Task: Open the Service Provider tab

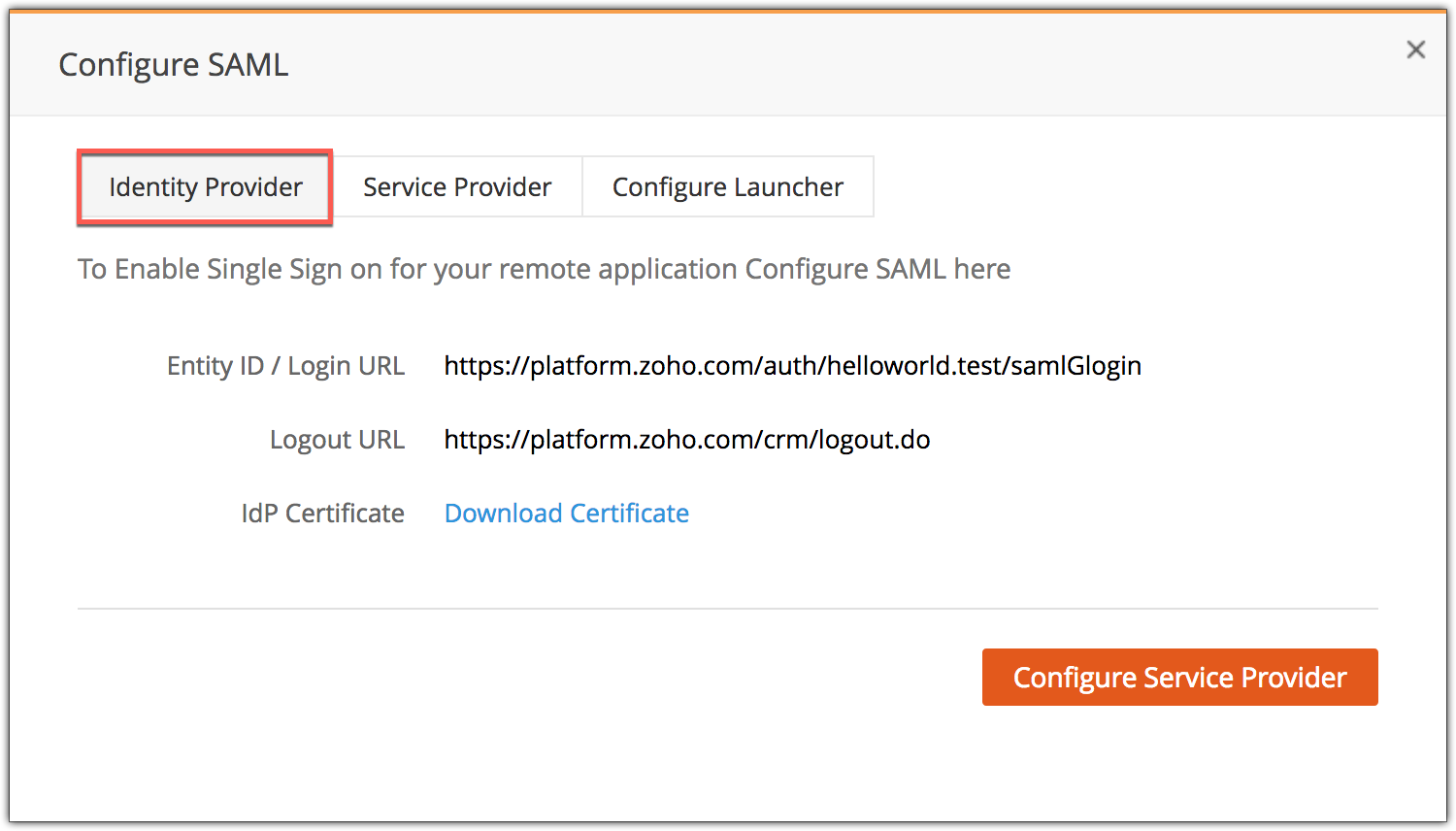Action: pos(457,187)
